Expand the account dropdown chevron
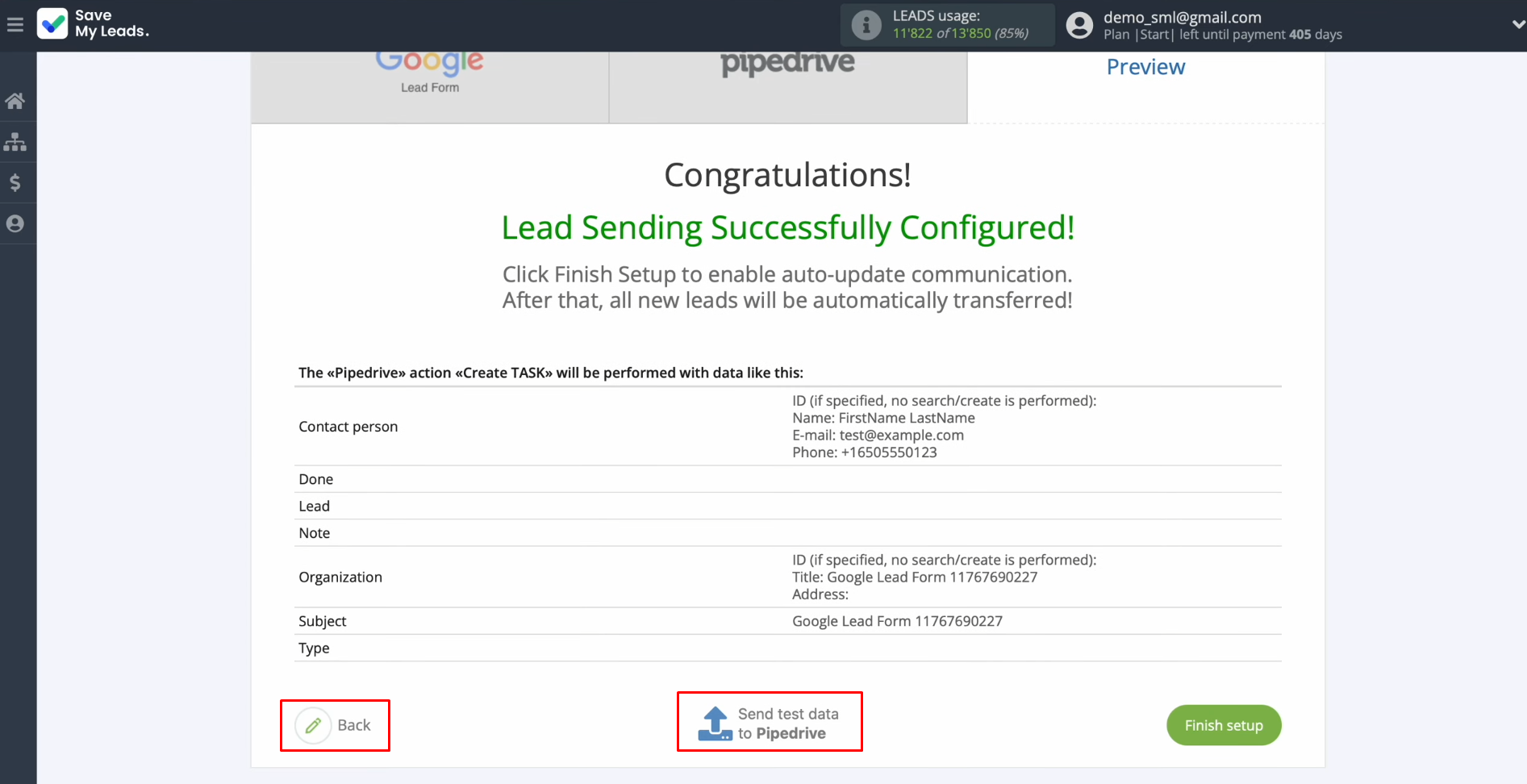The image size is (1527, 784). coord(1518,25)
